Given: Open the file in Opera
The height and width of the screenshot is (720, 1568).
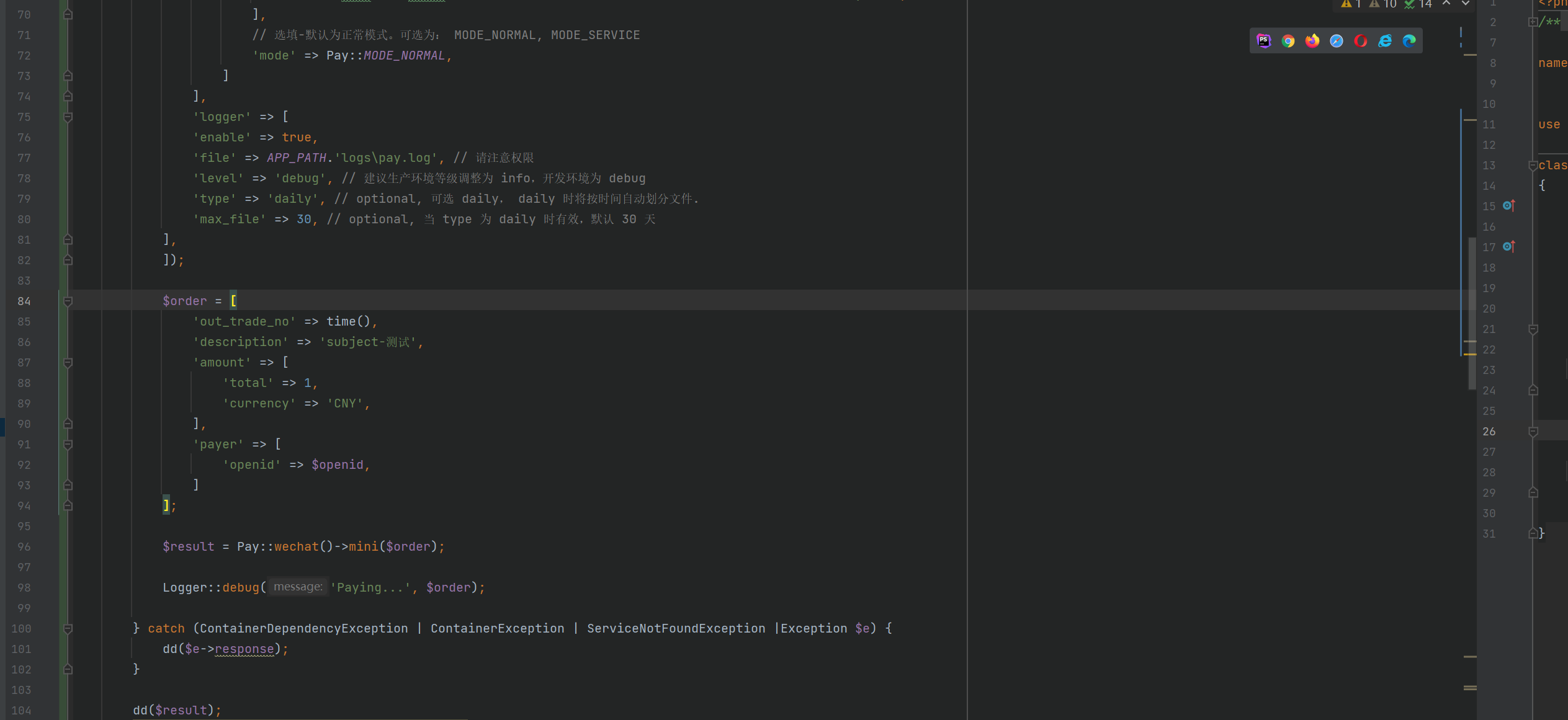Looking at the screenshot, I should [x=1361, y=41].
